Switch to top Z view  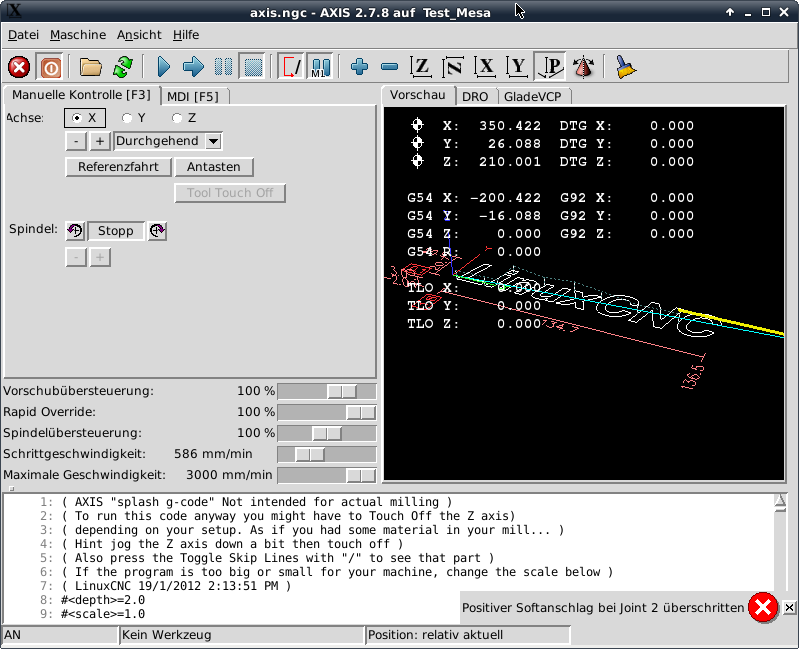[421, 67]
